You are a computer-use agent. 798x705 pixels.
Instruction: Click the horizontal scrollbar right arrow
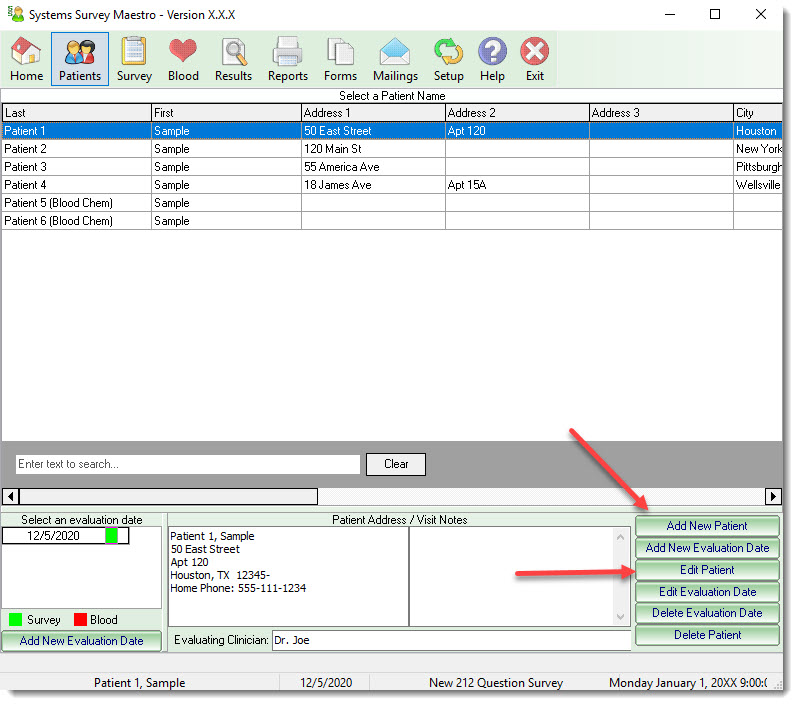point(773,496)
